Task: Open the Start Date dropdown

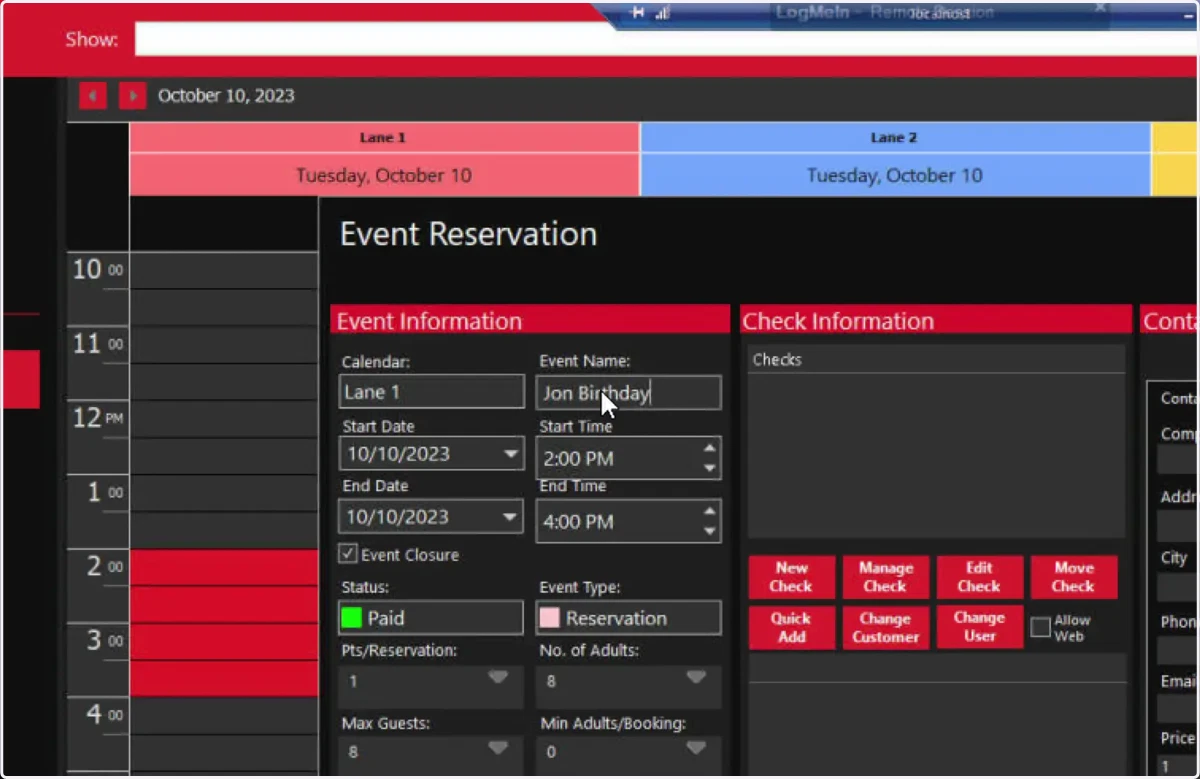Action: click(511, 454)
